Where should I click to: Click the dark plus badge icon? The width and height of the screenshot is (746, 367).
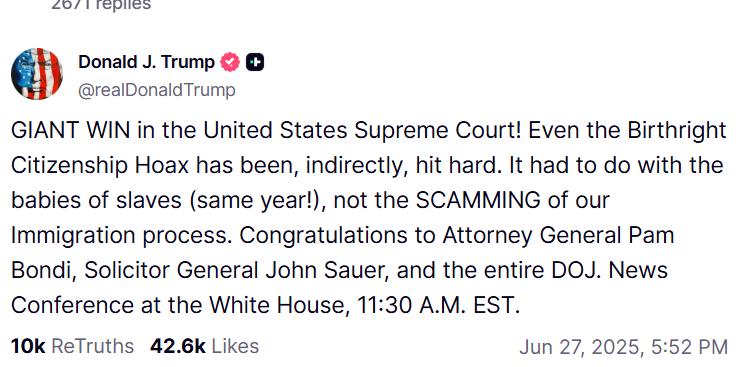pos(255,62)
